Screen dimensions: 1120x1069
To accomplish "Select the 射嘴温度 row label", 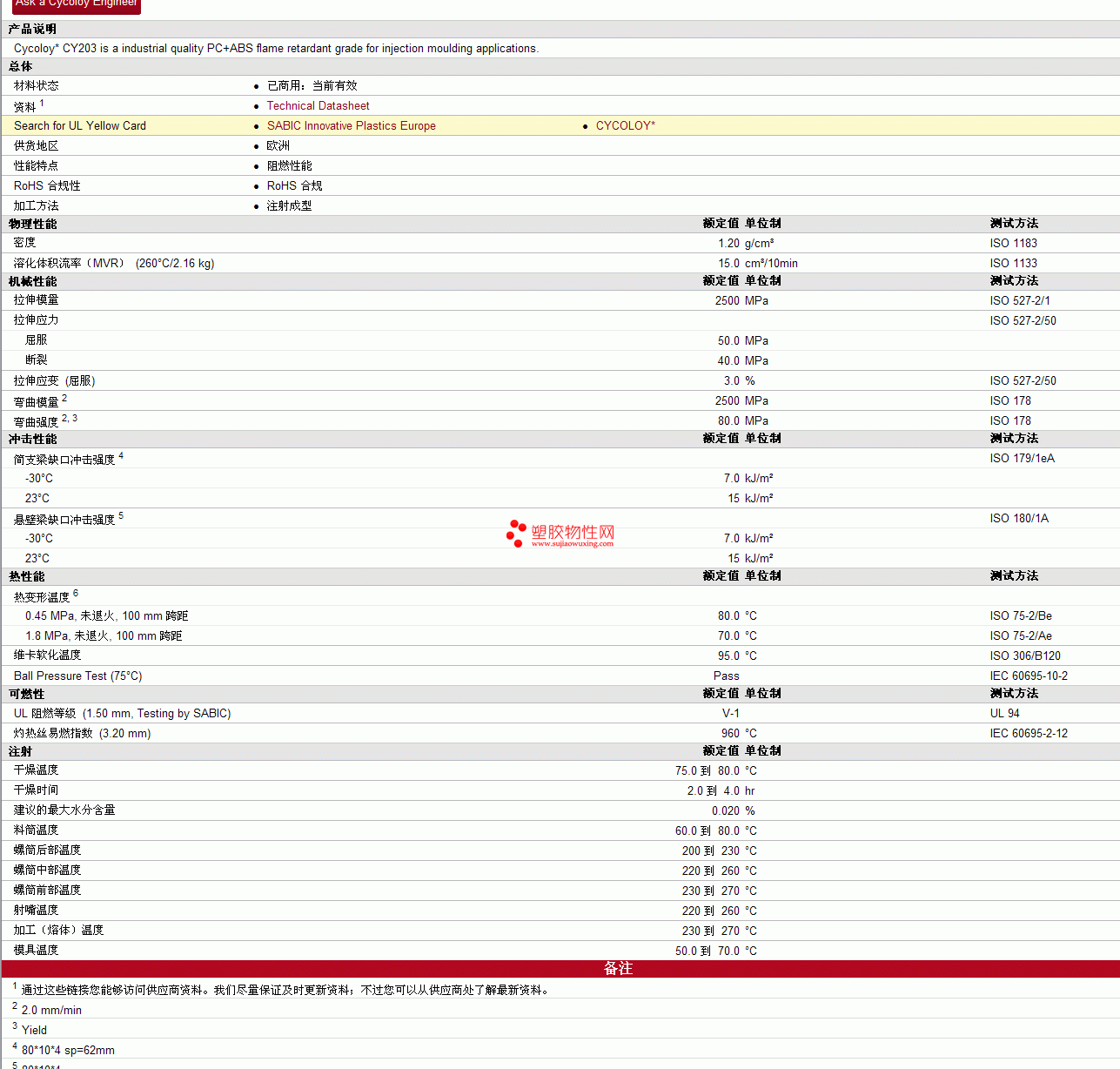I will tap(37, 911).
